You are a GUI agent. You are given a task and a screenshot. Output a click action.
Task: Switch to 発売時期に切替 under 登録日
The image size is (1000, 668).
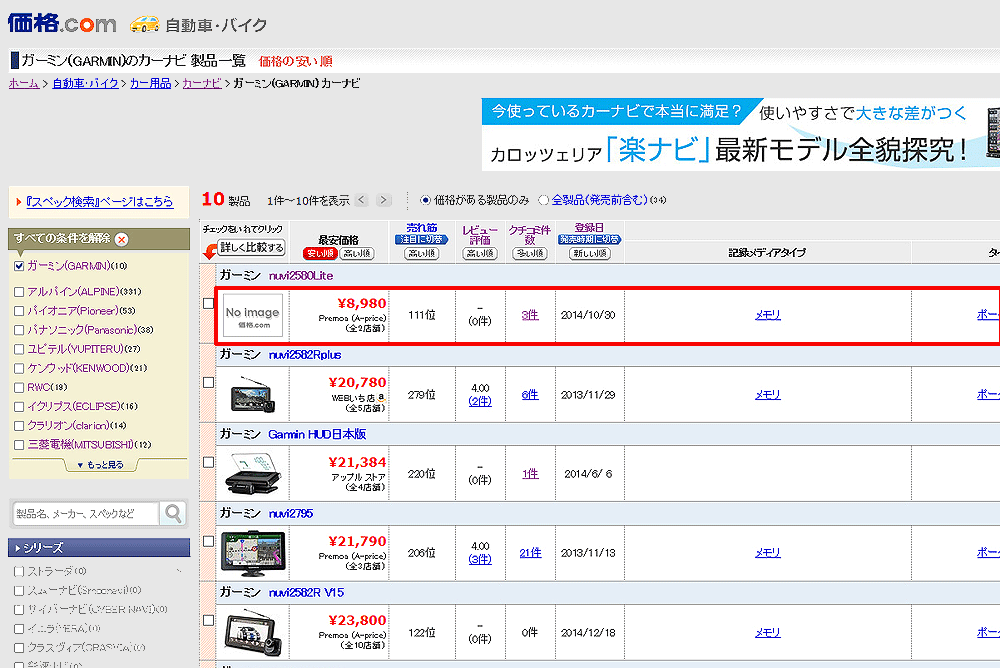589,239
